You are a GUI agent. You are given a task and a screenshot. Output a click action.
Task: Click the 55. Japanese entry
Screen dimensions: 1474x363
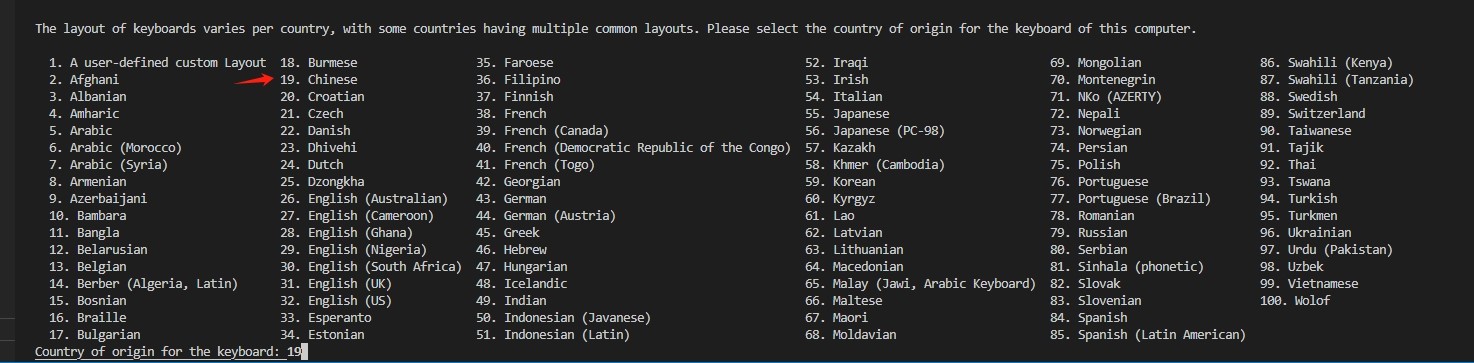(847, 113)
